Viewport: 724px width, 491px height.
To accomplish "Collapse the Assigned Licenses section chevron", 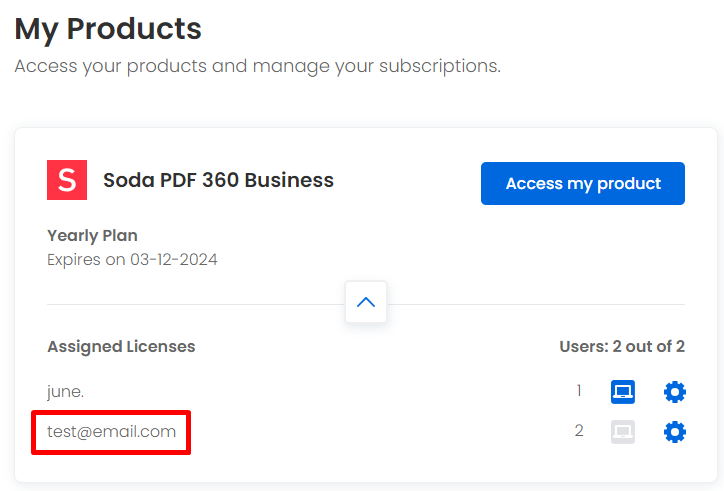I will tap(366, 302).
